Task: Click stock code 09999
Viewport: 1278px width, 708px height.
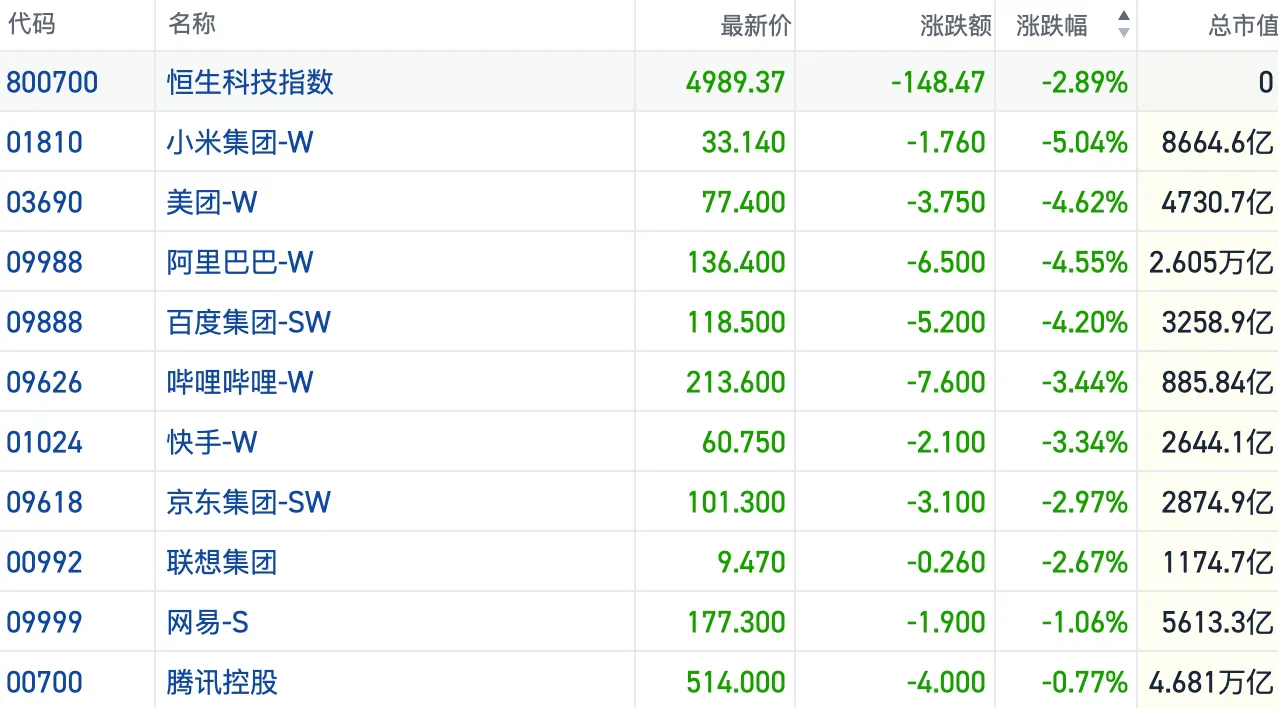Action: pos(45,622)
